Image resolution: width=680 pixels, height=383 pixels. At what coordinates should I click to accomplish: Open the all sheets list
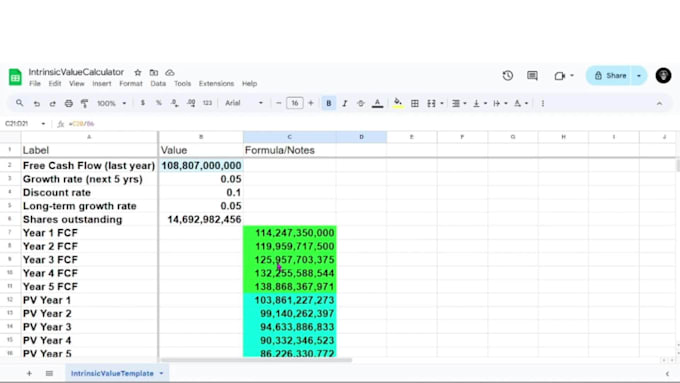tap(49, 373)
